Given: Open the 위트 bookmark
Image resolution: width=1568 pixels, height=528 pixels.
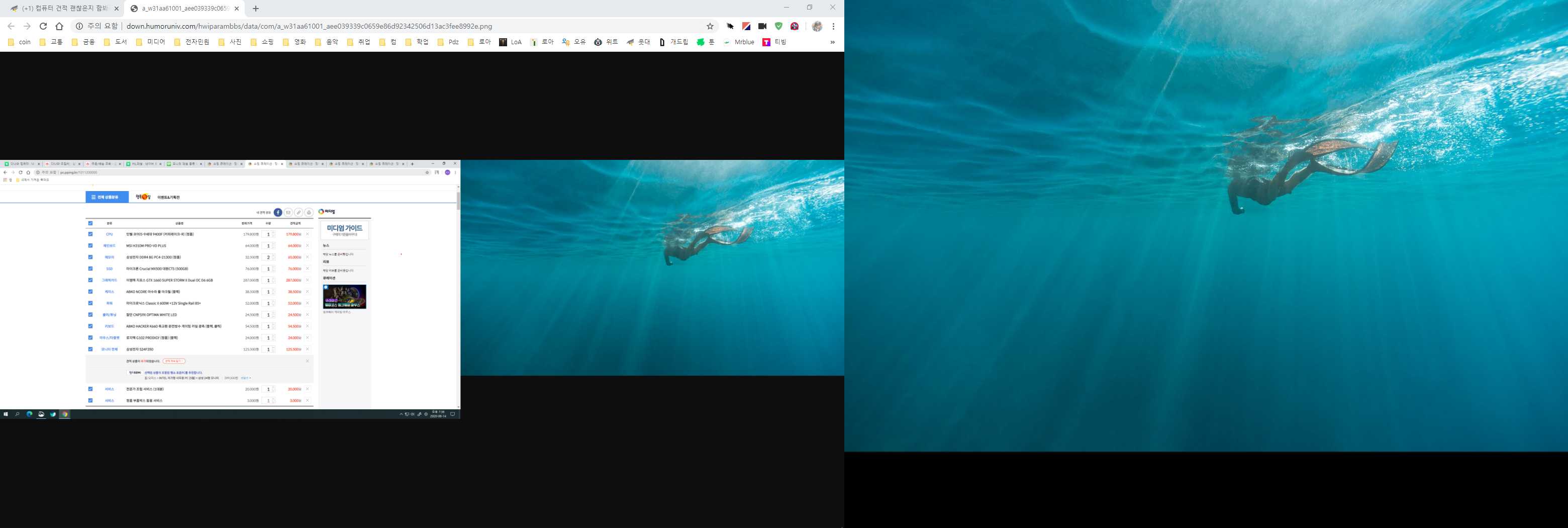Looking at the screenshot, I should point(606,42).
